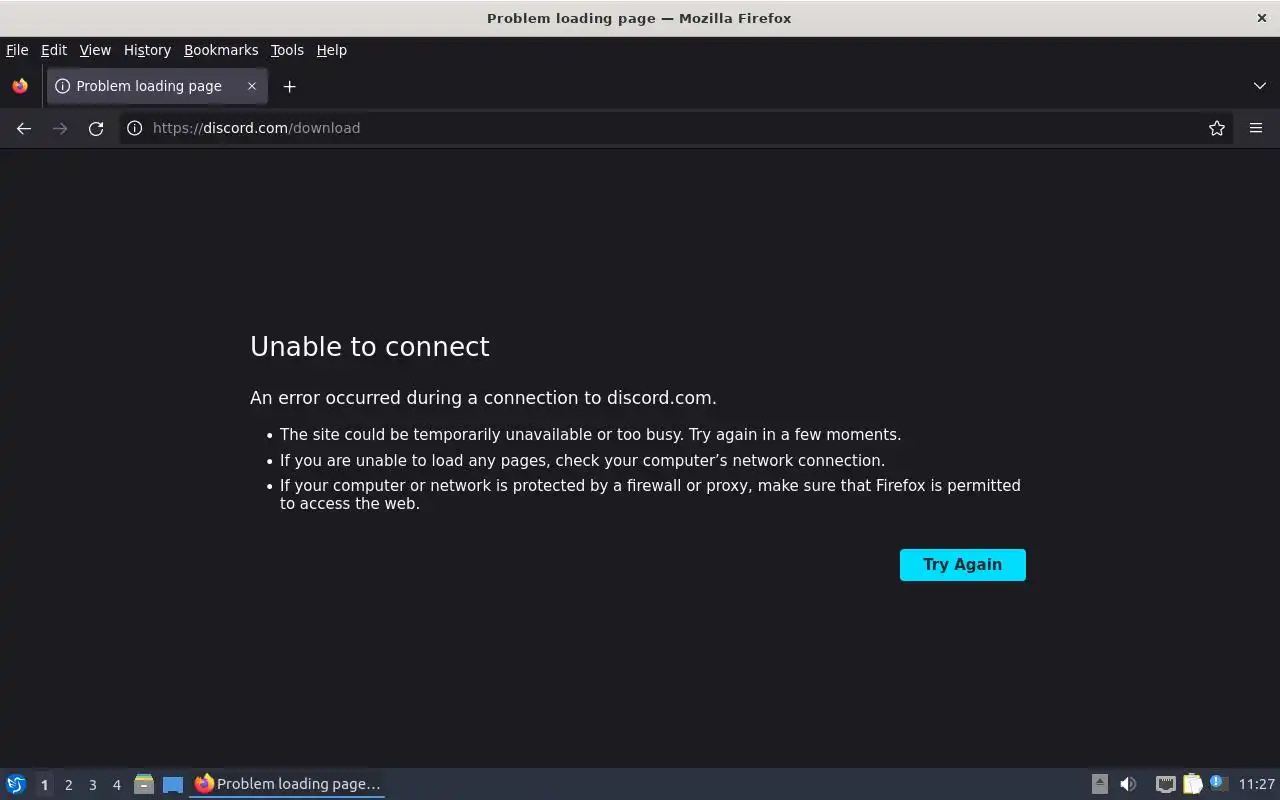The image size is (1280, 800).
Task: Open the Tools menu
Action: (x=287, y=50)
